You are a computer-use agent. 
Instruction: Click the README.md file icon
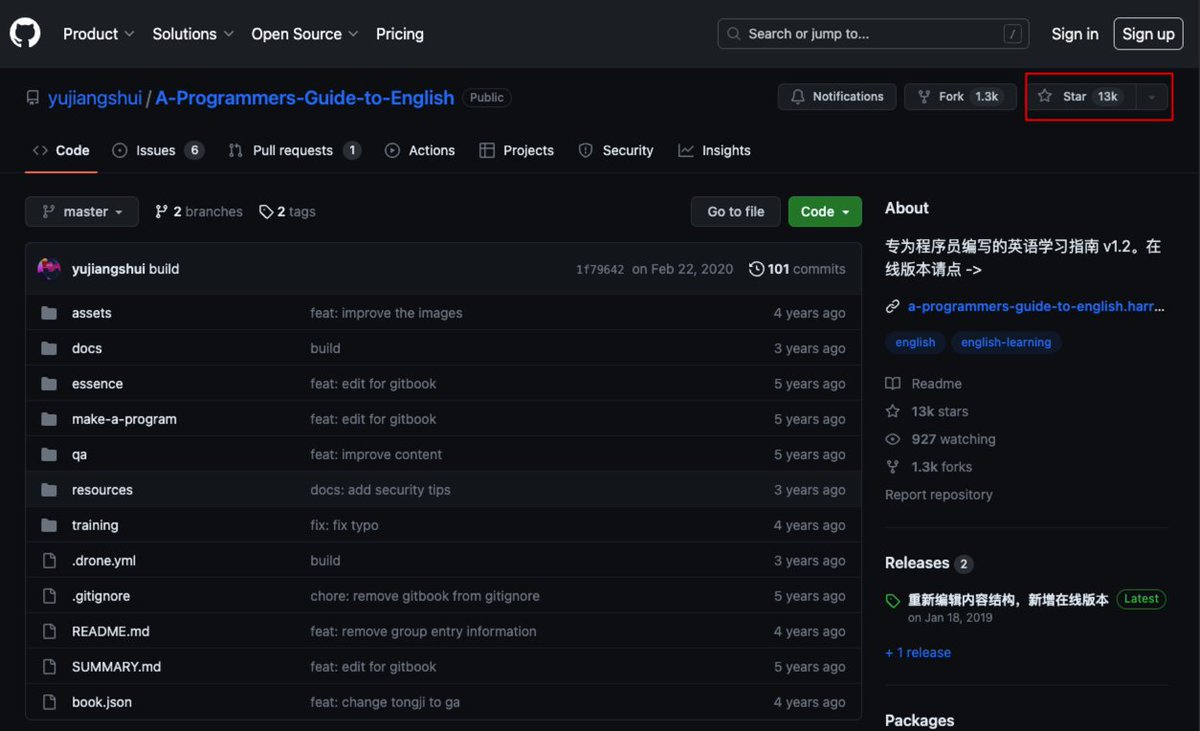tap(49, 632)
